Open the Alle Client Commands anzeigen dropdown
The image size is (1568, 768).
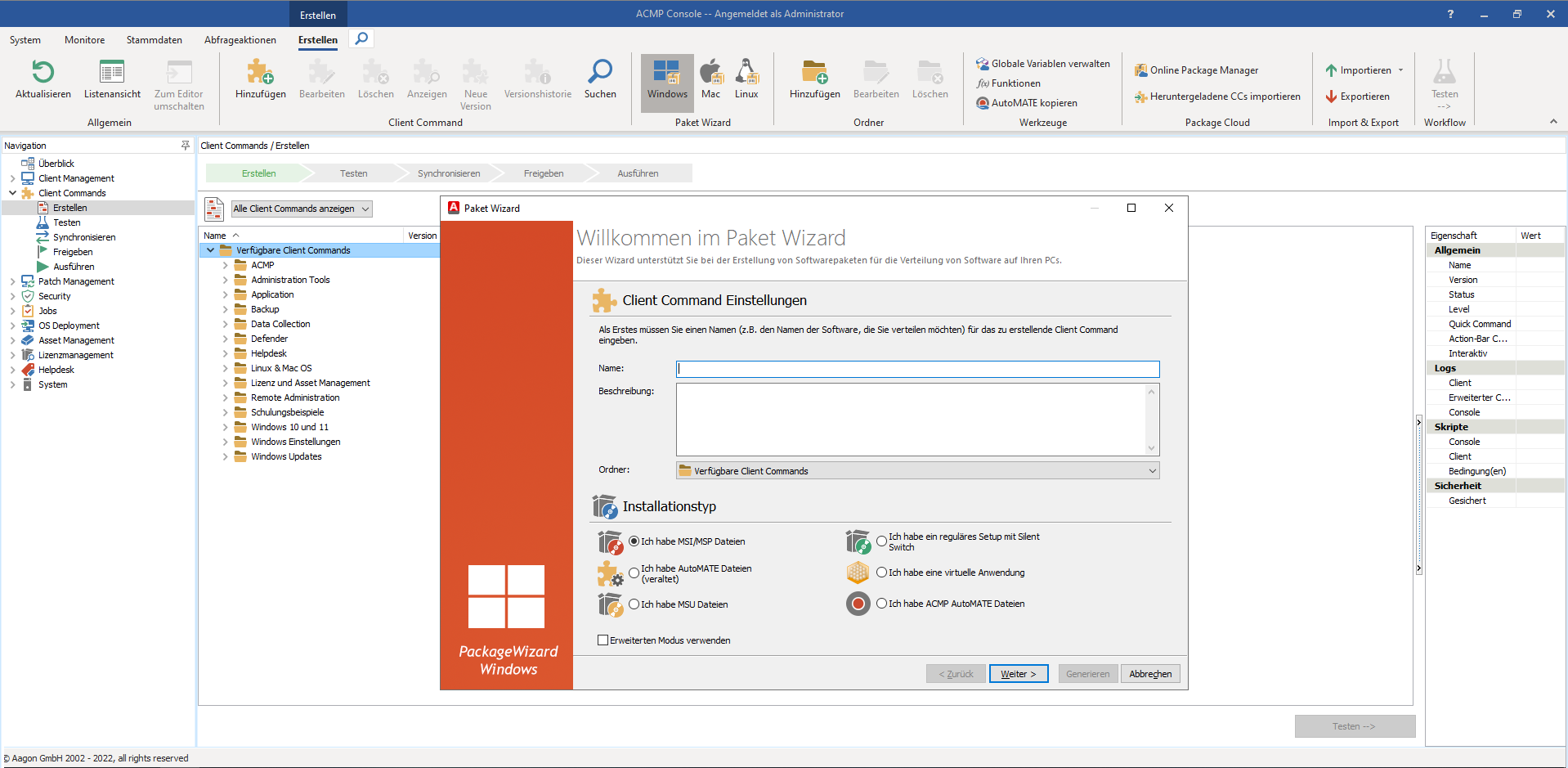click(364, 209)
